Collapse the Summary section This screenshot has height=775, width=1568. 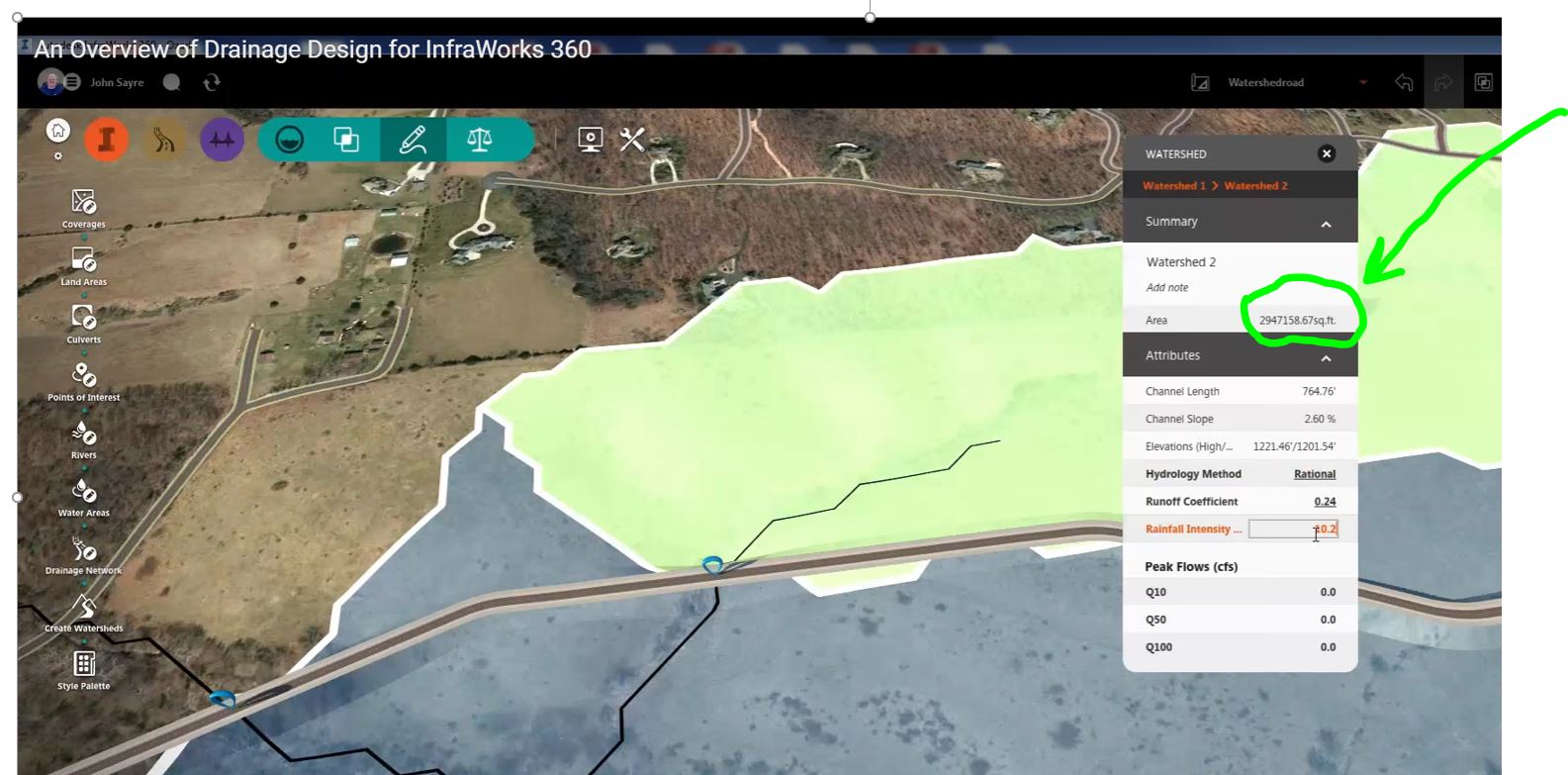(x=1326, y=224)
